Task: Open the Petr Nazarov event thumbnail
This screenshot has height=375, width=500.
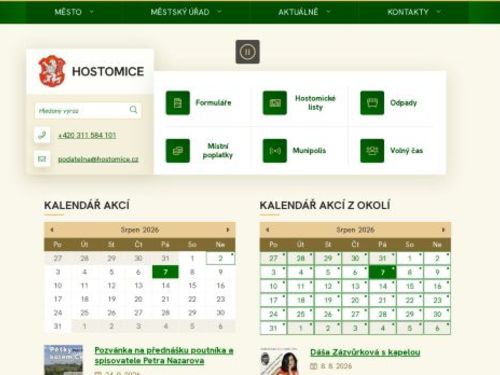Action: [x=63, y=360]
